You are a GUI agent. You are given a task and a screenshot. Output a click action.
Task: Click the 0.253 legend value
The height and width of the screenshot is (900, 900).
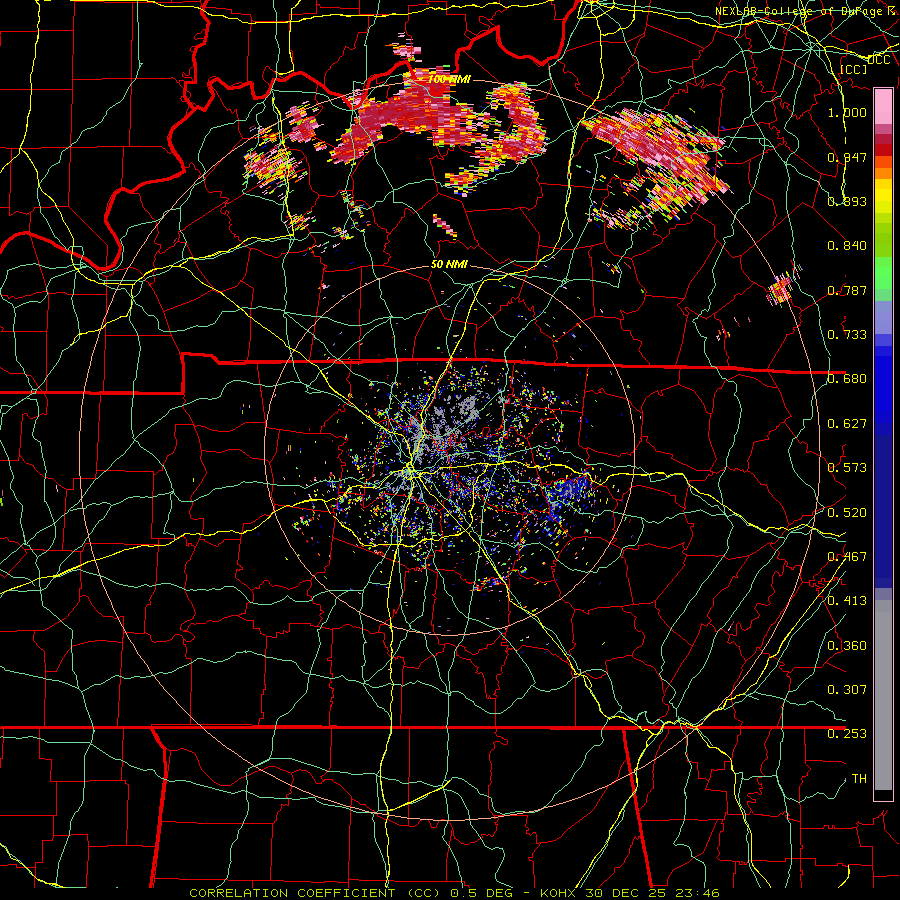point(847,734)
